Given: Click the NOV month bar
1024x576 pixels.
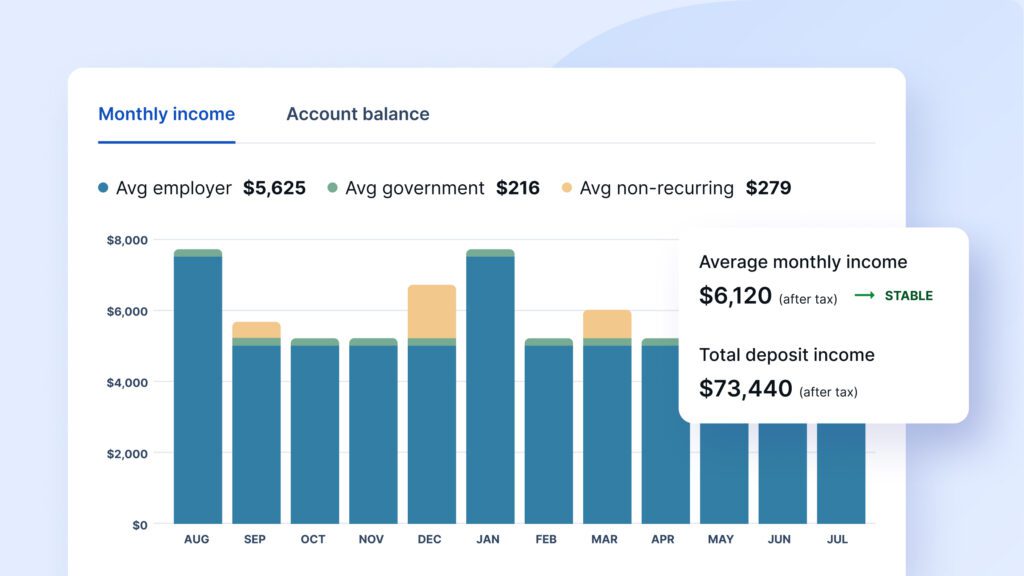Looking at the screenshot, I should click(x=373, y=431).
